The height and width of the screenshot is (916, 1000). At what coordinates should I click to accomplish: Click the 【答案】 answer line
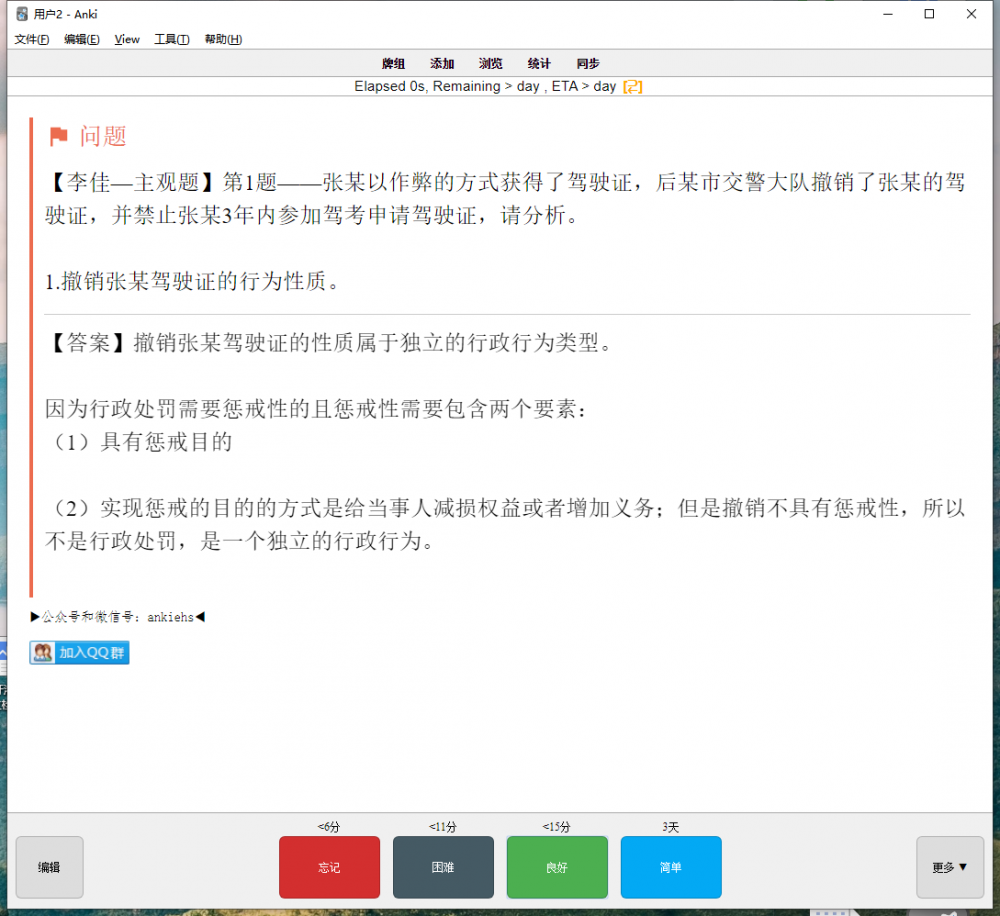pos(328,343)
